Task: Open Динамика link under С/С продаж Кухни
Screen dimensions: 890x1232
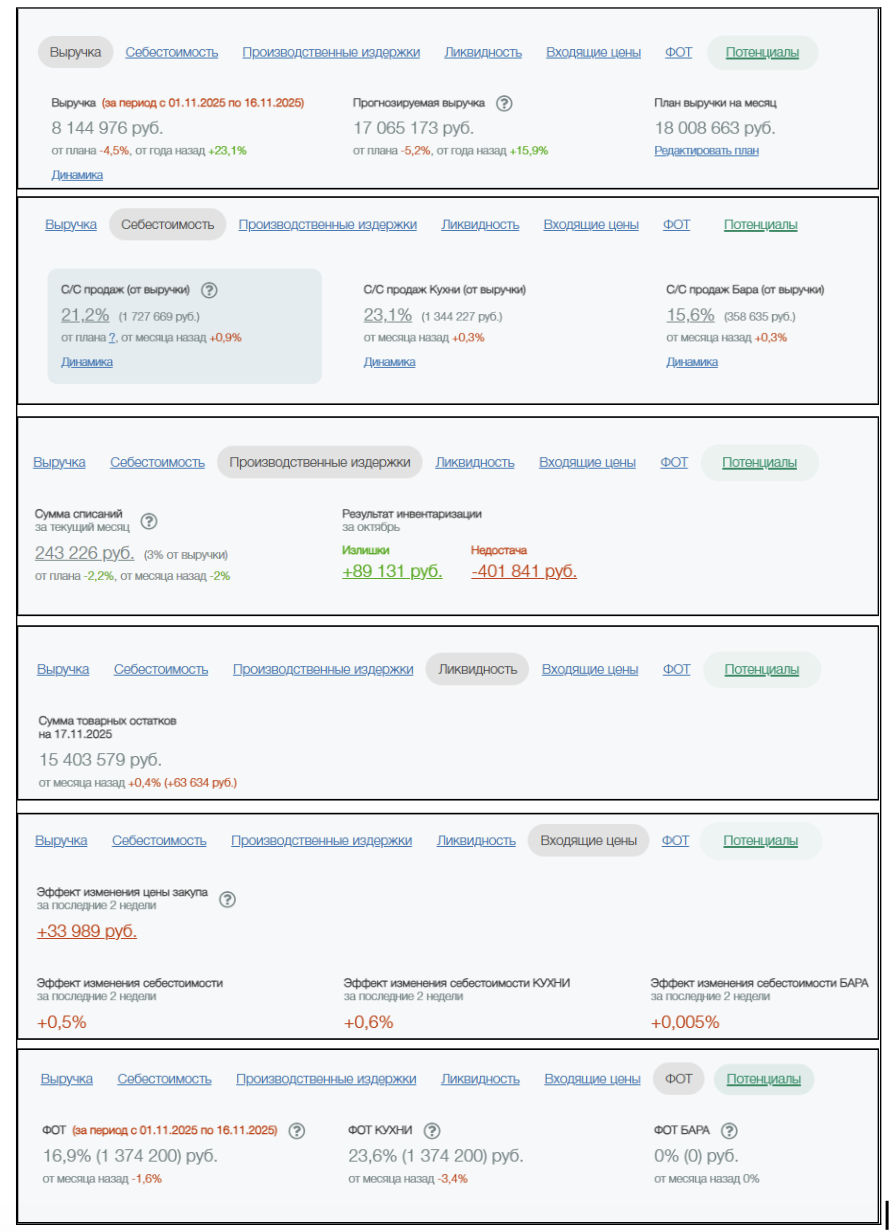Action: pos(389,362)
